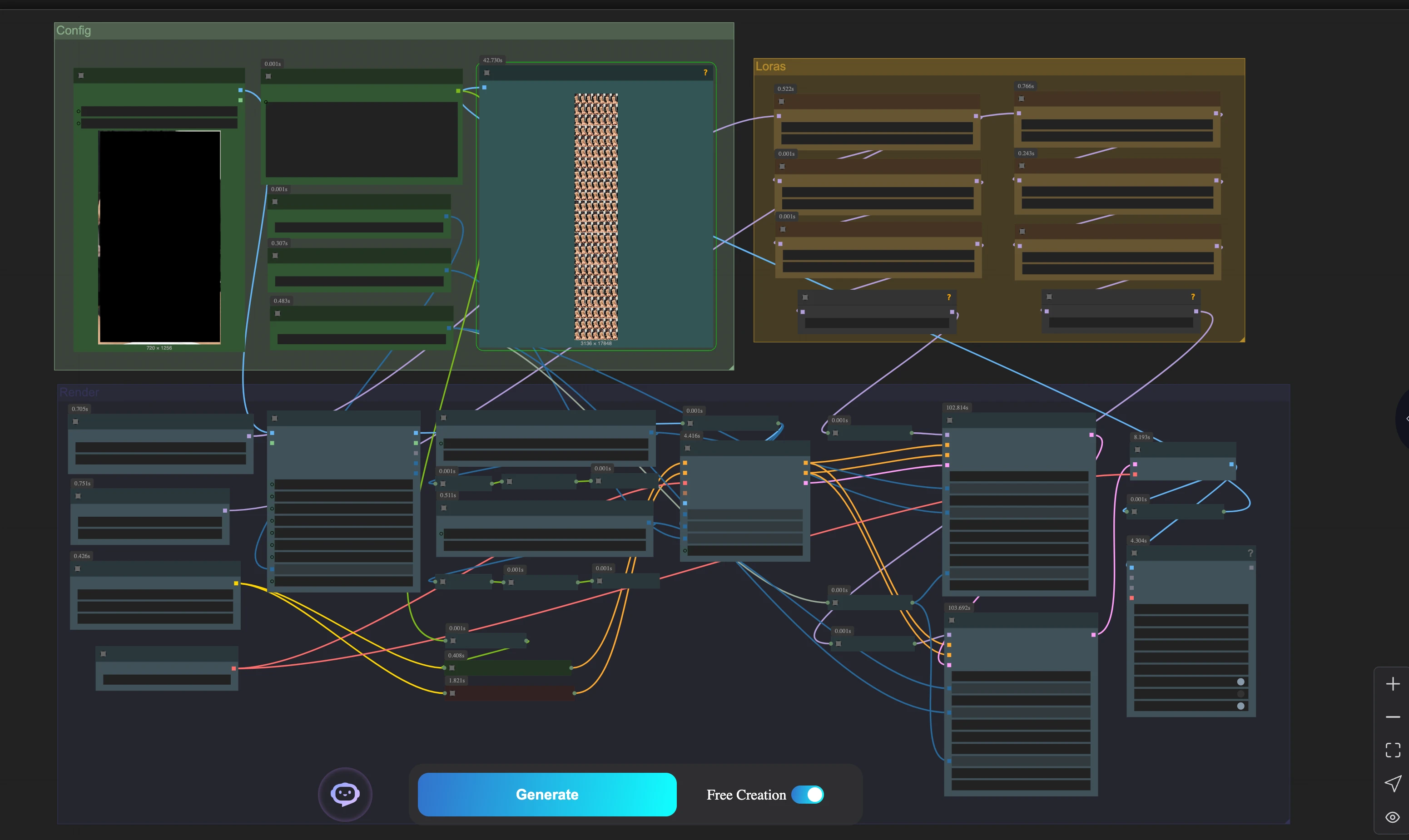The height and width of the screenshot is (840, 1409).
Task: Turn off the Free Creation switch
Action: (x=807, y=795)
